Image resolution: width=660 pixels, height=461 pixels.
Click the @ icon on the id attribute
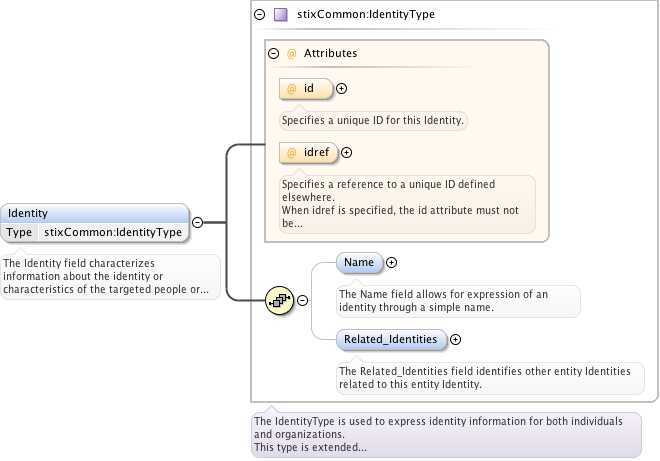pyautogui.click(x=292, y=89)
